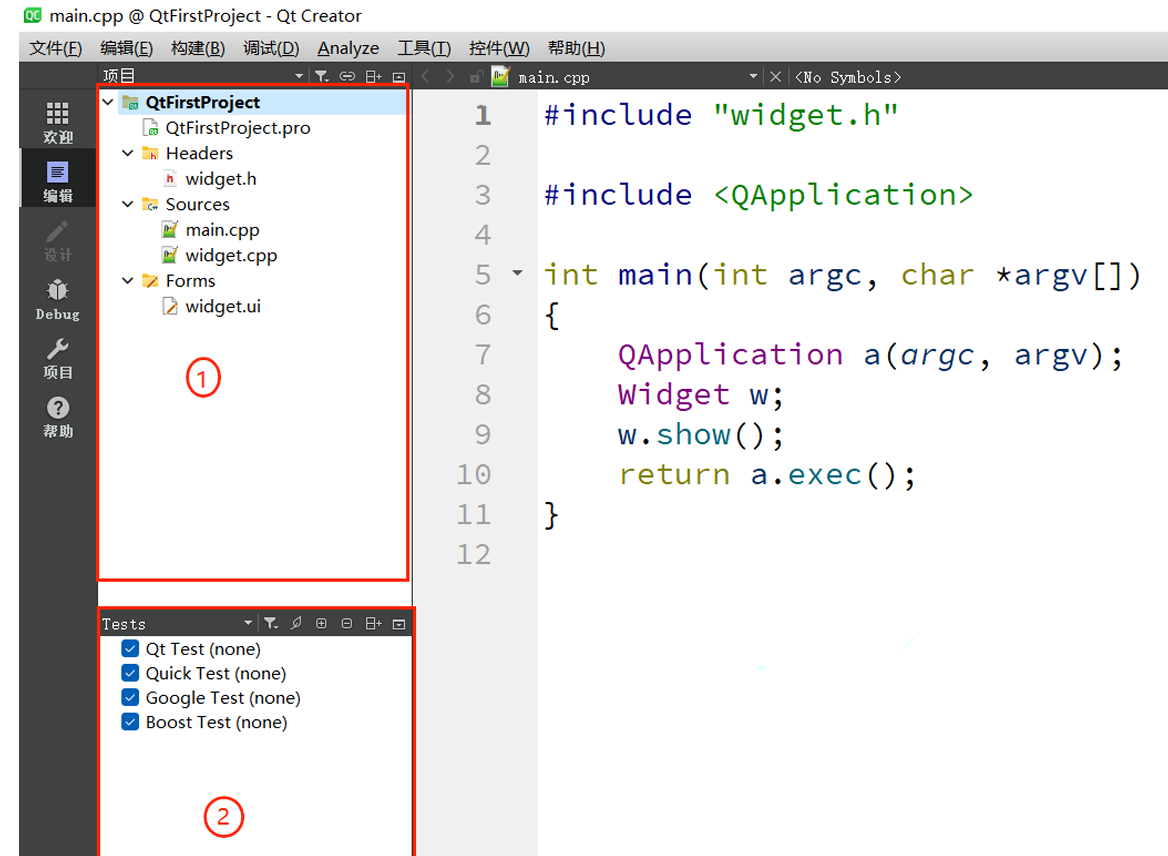Open widget.ui in the project tree

(223, 306)
